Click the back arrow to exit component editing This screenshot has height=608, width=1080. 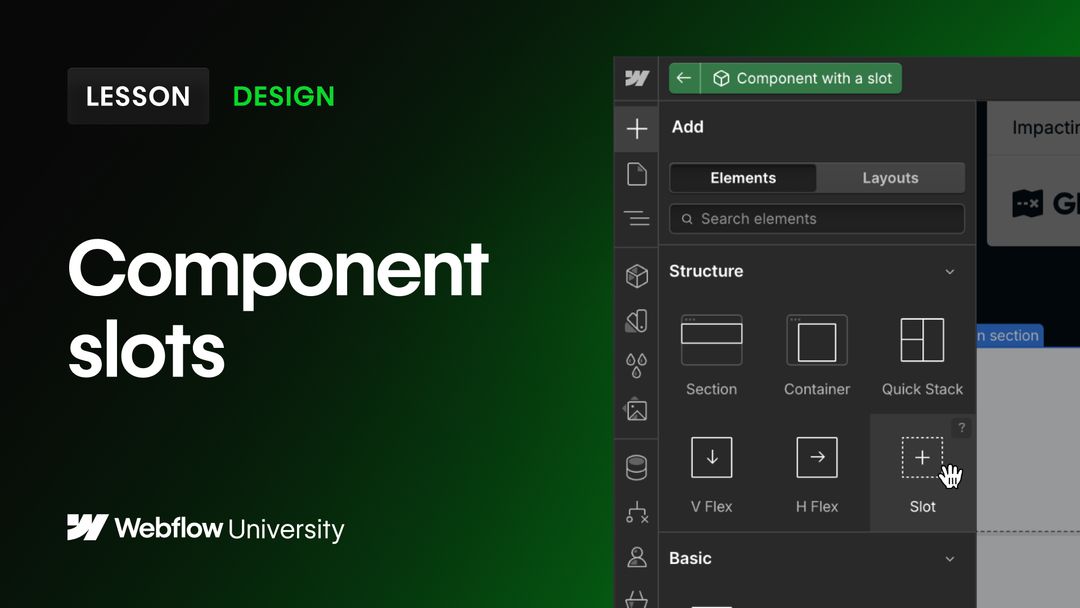click(x=683, y=77)
